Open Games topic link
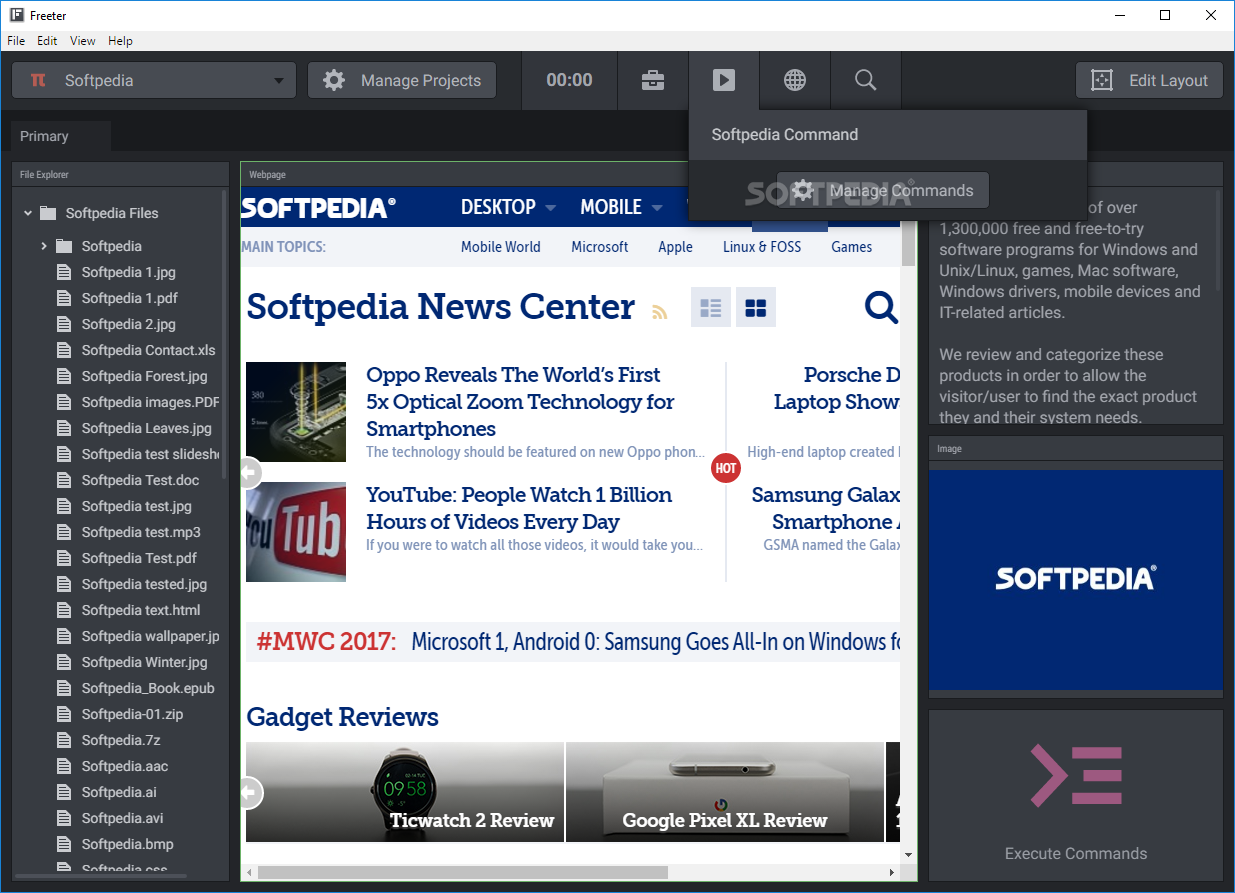The height and width of the screenshot is (893, 1235). click(852, 247)
